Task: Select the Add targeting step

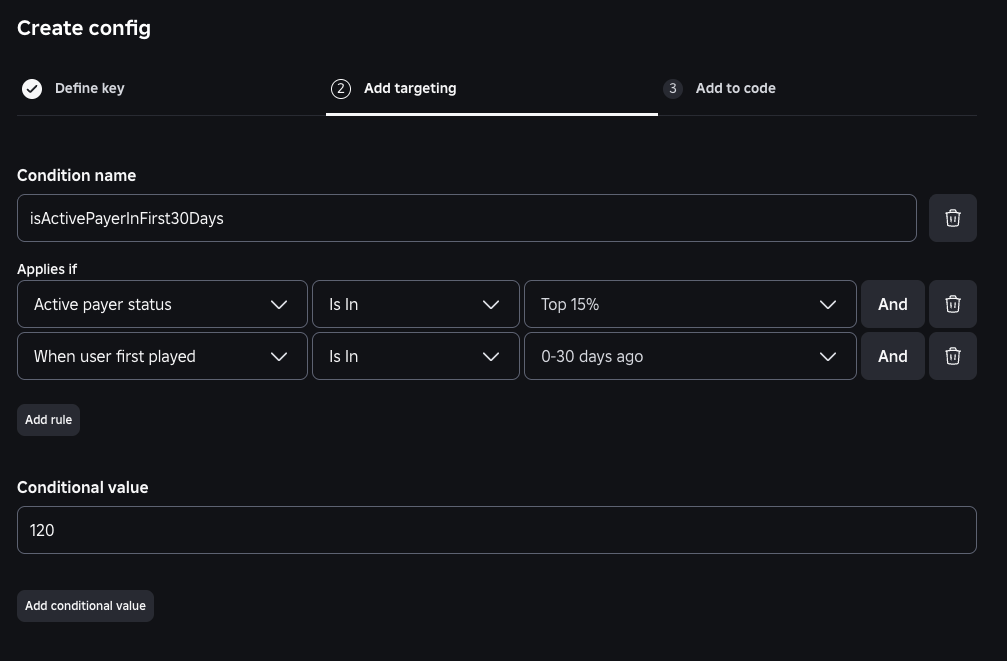Action: 410,88
